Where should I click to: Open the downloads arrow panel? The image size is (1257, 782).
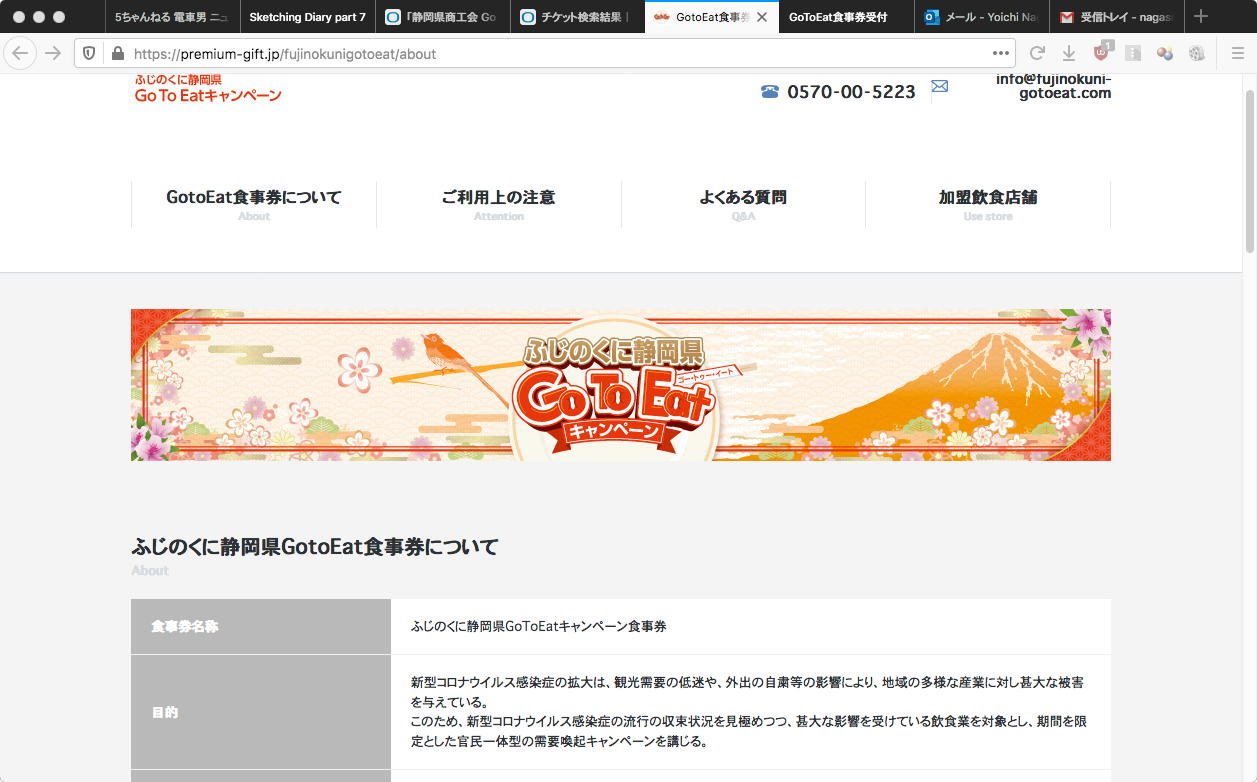coord(1068,53)
